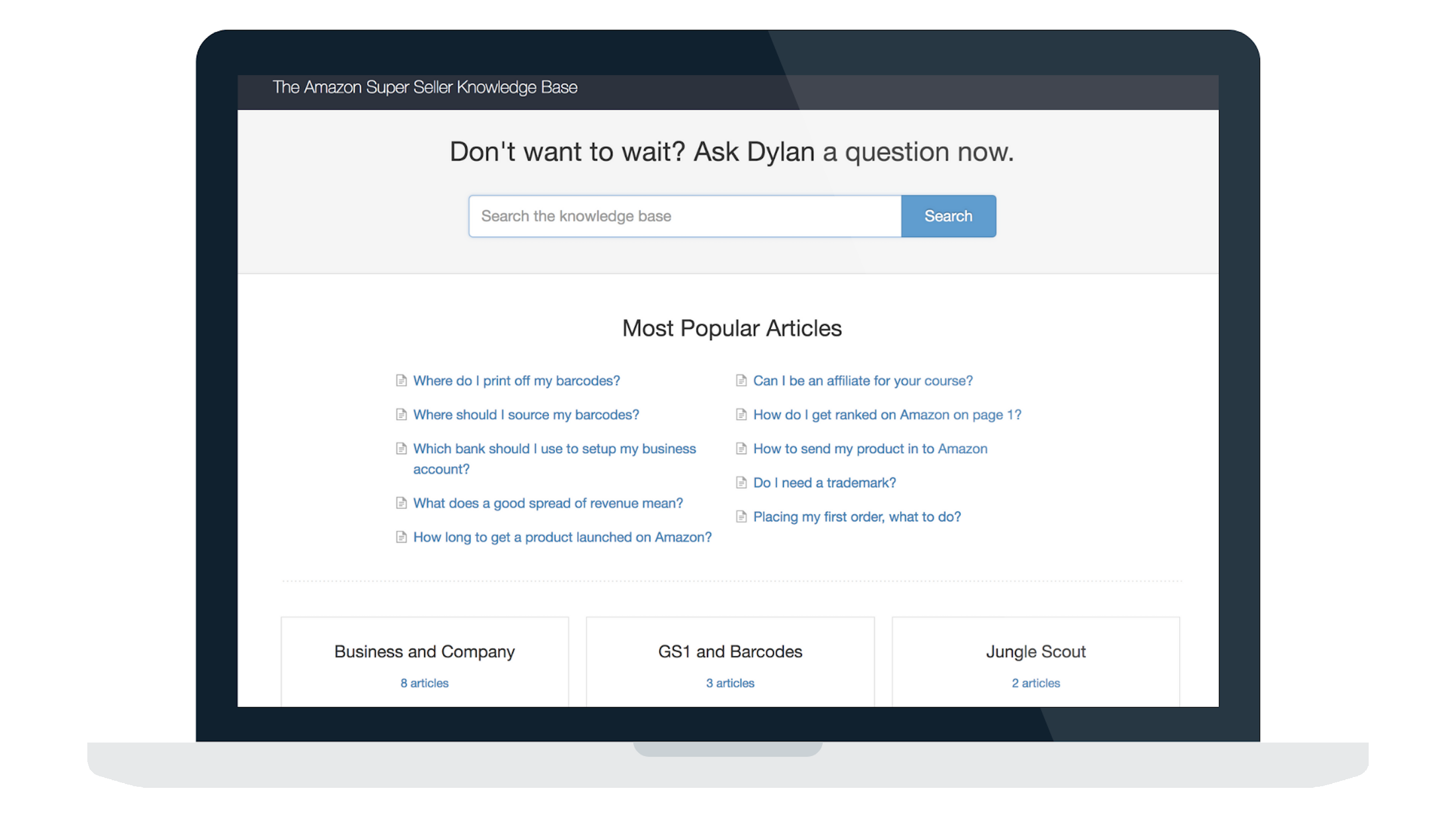Click '2 articles' under Jungle Scout
This screenshot has width=1456, height=819.
(1036, 683)
